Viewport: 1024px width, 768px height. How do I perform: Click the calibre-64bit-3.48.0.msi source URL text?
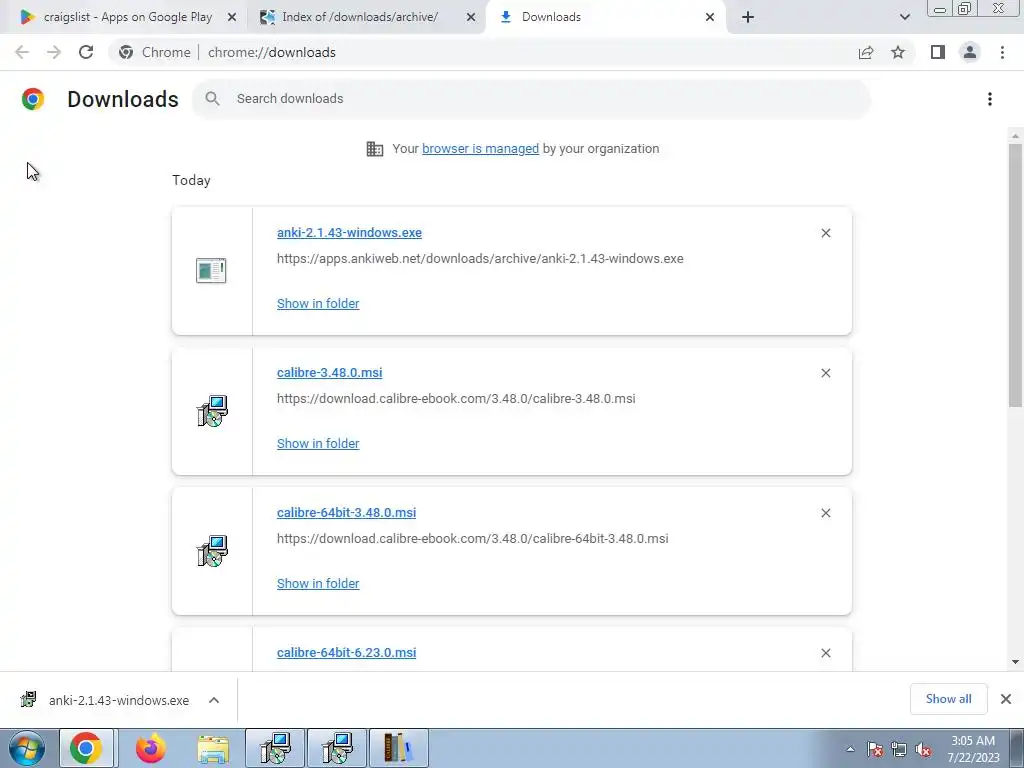(x=472, y=539)
